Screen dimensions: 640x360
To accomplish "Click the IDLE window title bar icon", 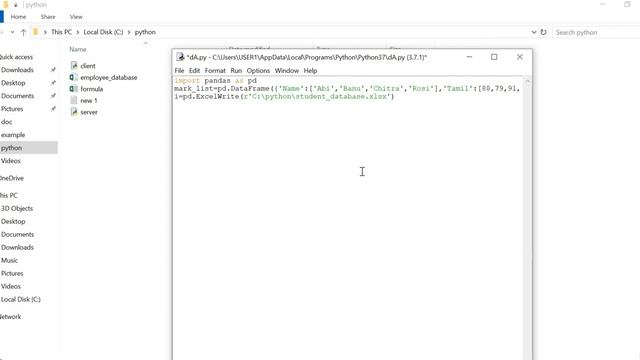I will 180,57.
